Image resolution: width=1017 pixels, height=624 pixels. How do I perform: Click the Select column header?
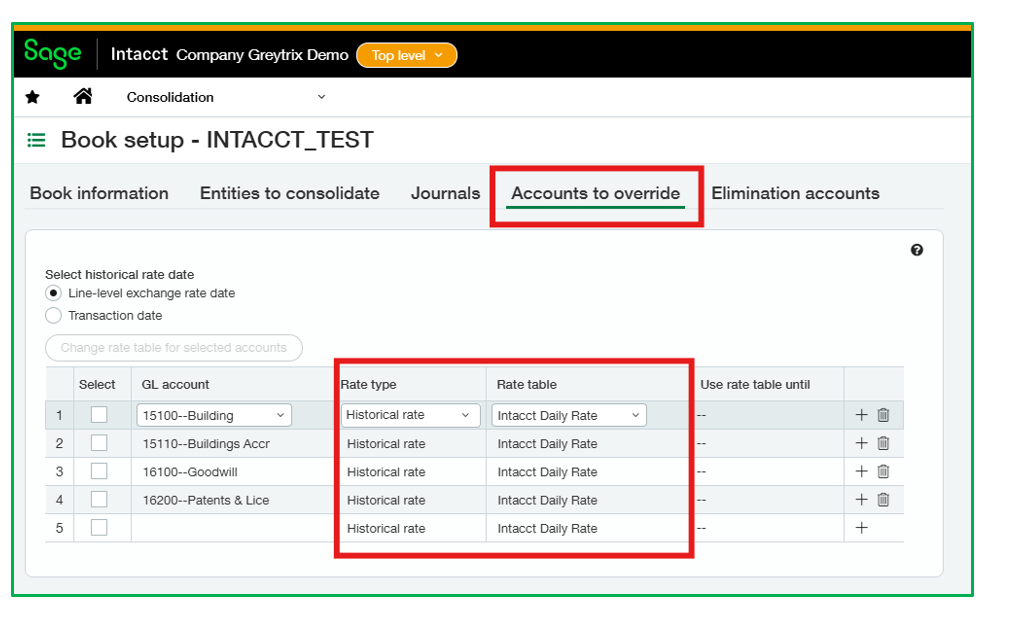tap(97, 385)
